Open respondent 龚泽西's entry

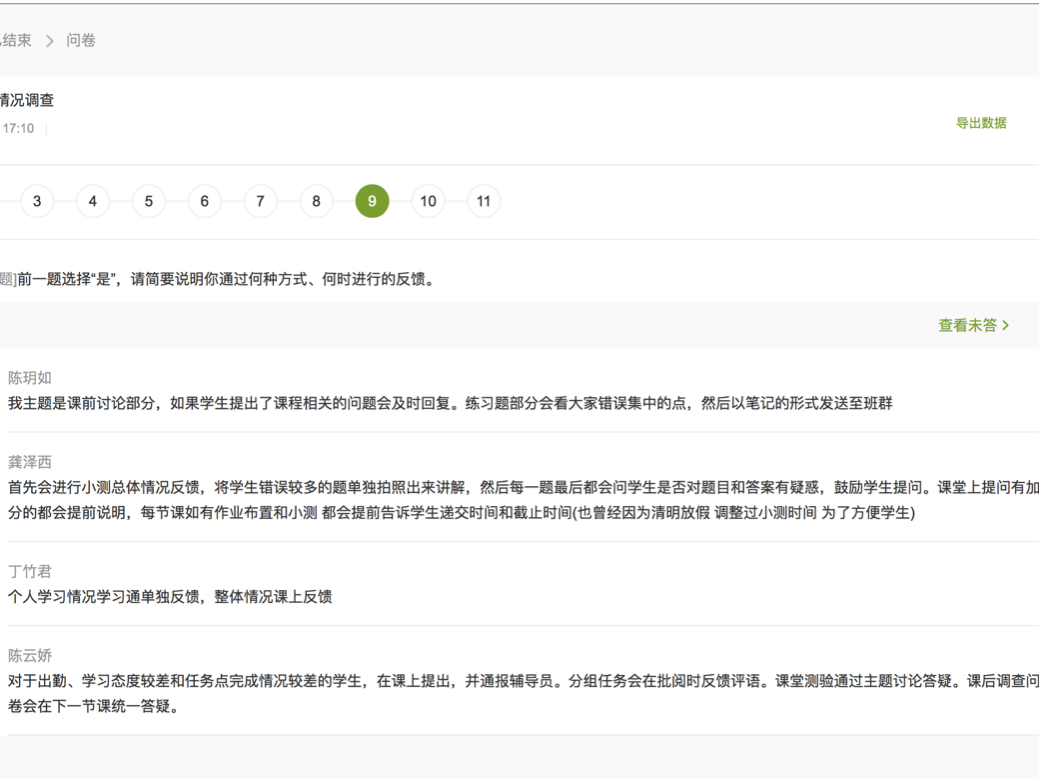coord(30,462)
